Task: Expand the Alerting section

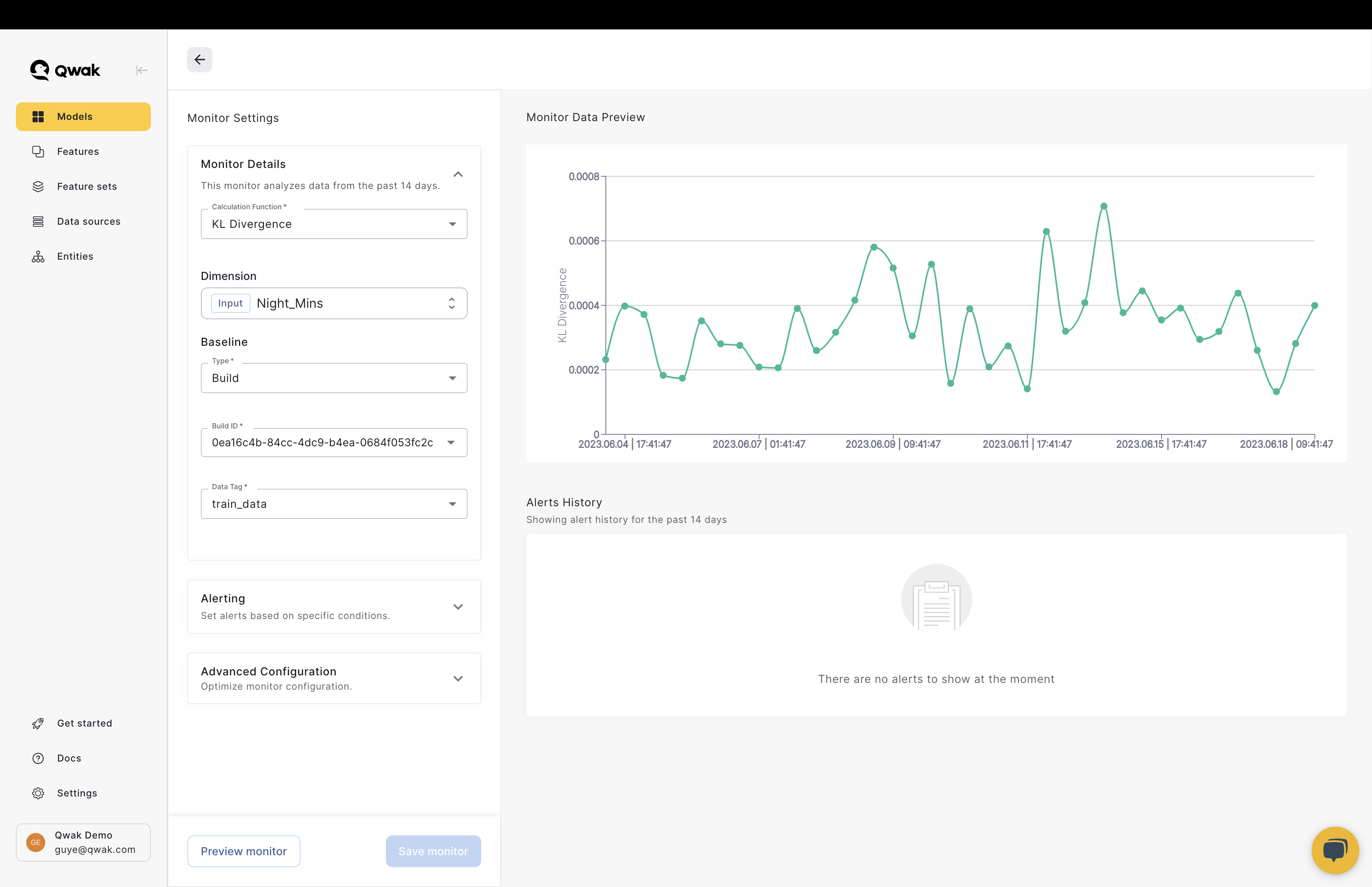Action: tap(458, 607)
